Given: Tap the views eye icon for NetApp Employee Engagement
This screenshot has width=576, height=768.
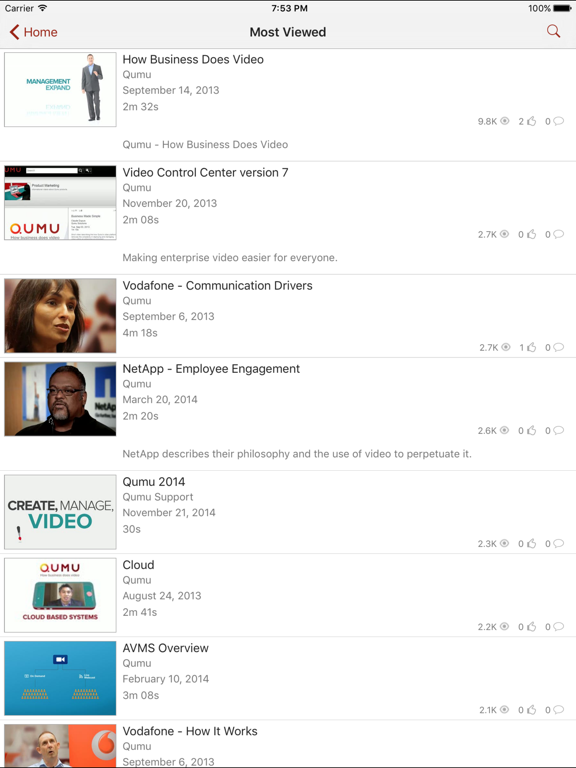Looking at the screenshot, I should tap(504, 431).
